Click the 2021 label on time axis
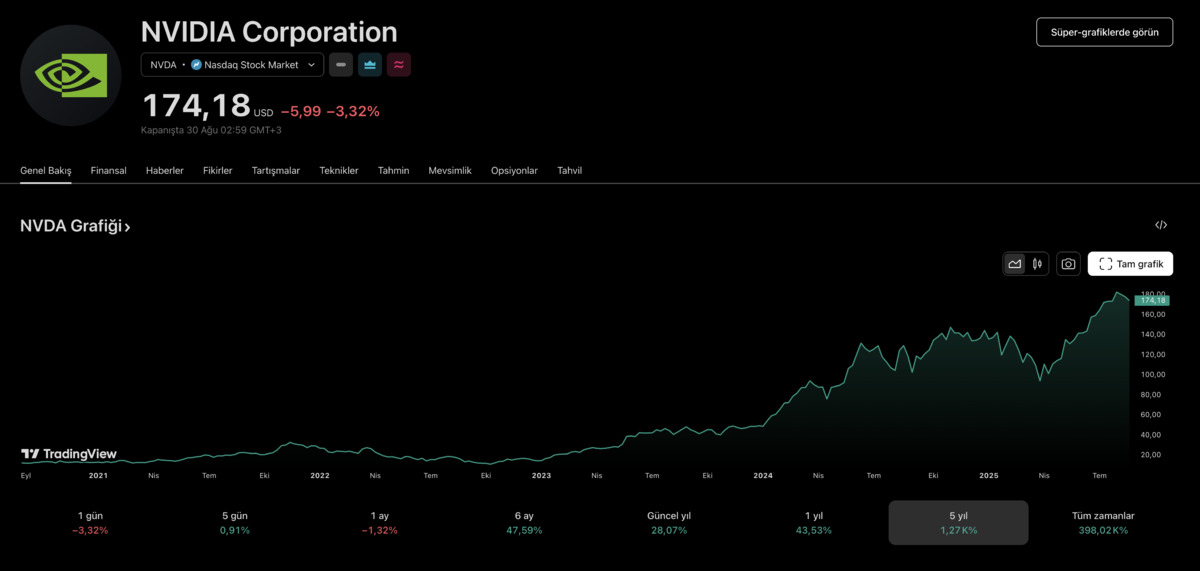 pyautogui.click(x=98, y=476)
